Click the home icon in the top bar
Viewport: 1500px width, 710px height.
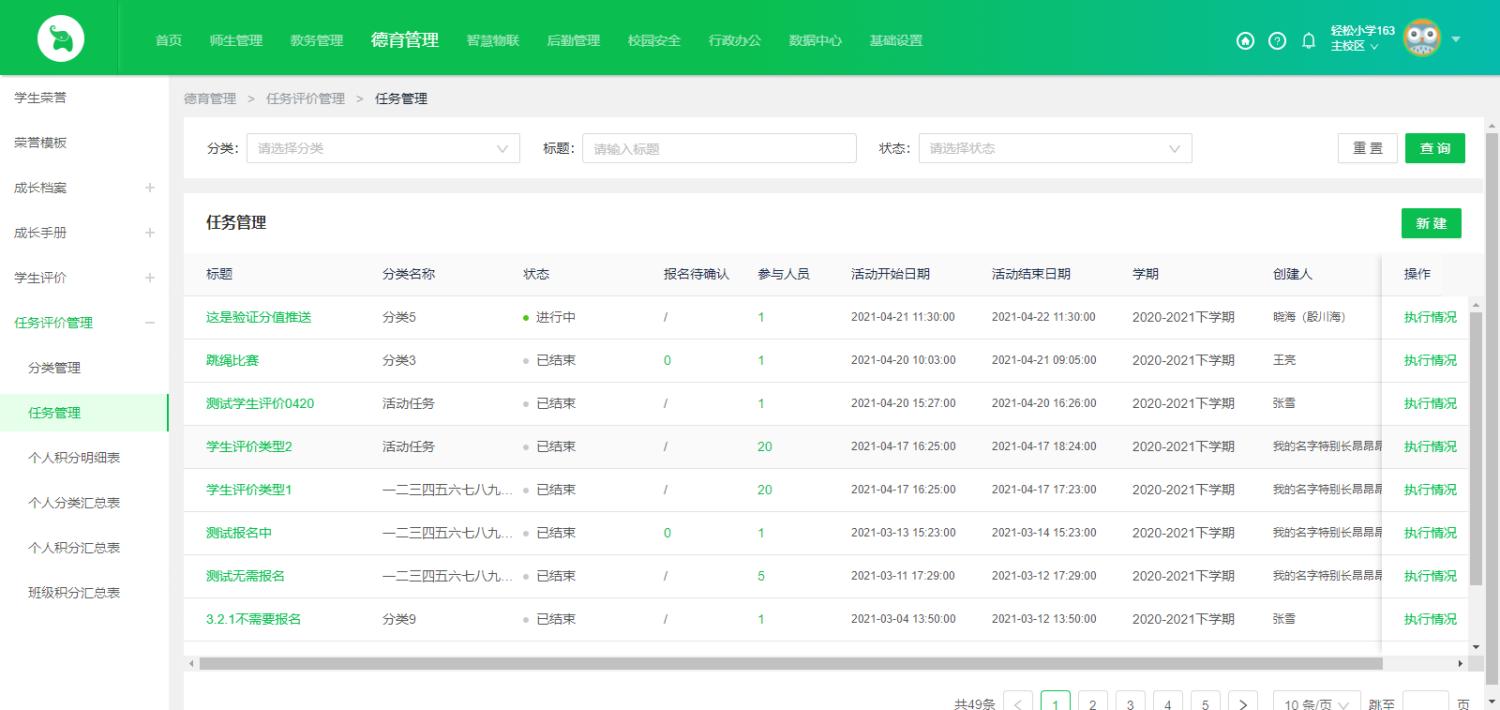tap(1245, 41)
